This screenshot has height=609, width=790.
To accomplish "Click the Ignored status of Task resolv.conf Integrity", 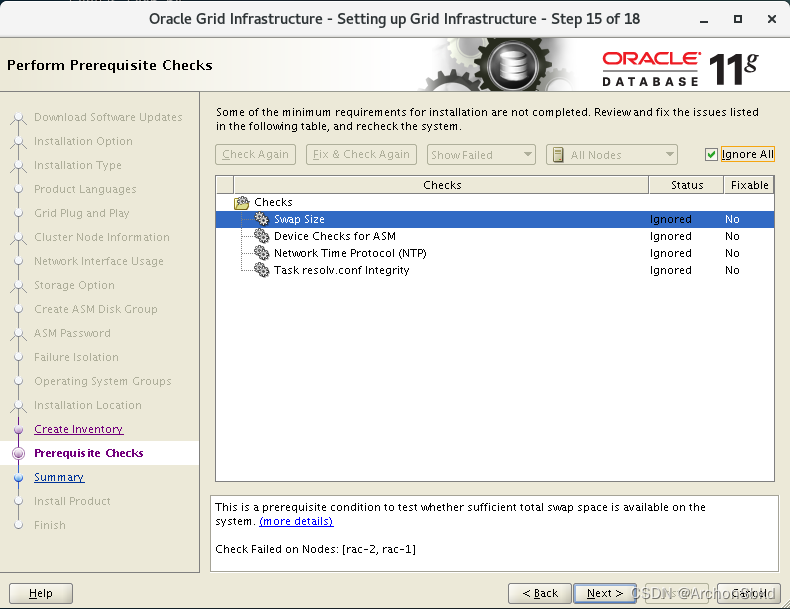I will [671, 270].
